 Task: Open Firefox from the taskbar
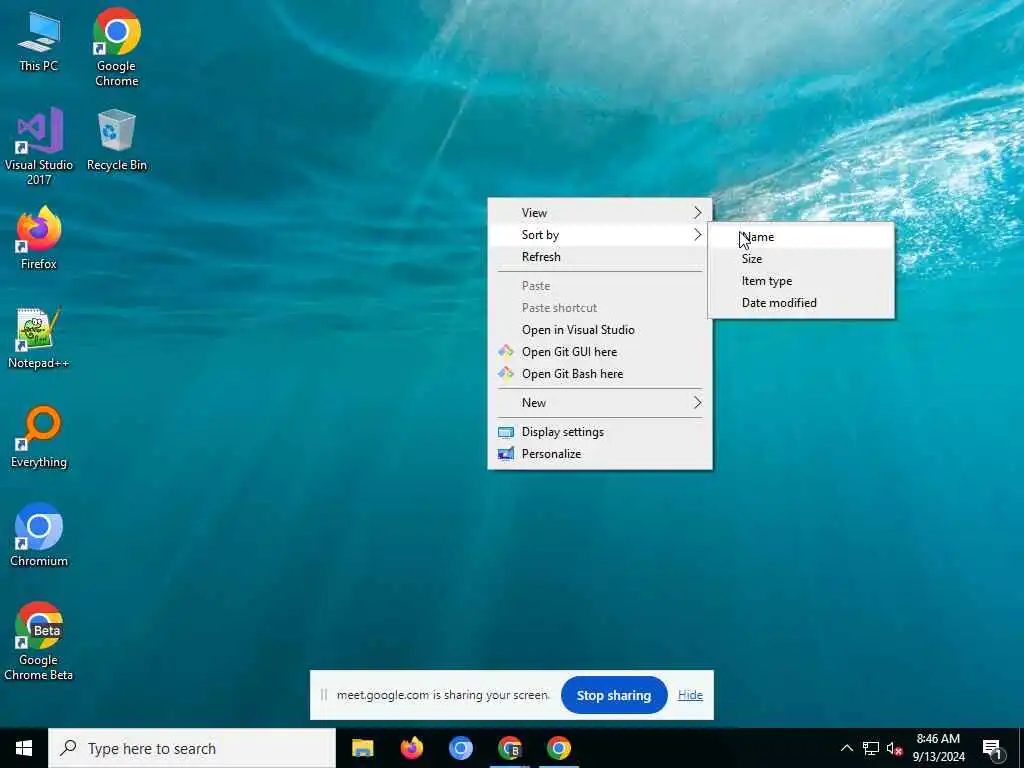point(411,748)
